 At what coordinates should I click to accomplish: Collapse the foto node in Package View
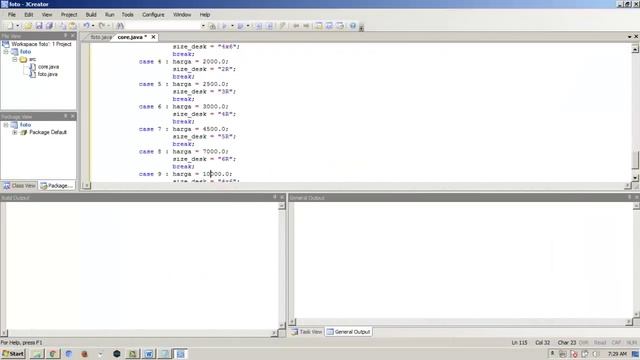(x=6, y=125)
